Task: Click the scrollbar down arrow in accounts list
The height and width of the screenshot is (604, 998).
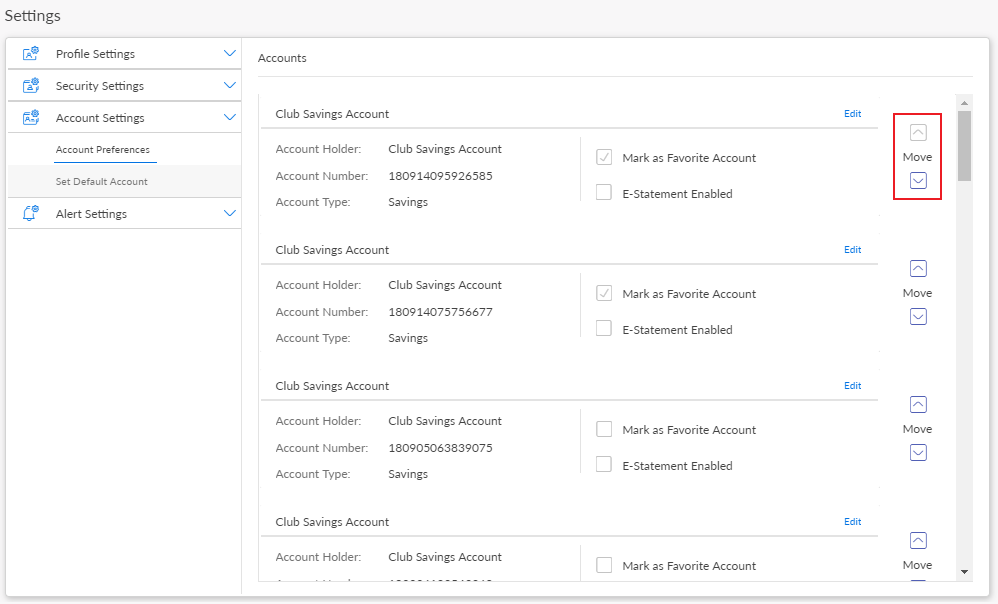Action: 964,571
